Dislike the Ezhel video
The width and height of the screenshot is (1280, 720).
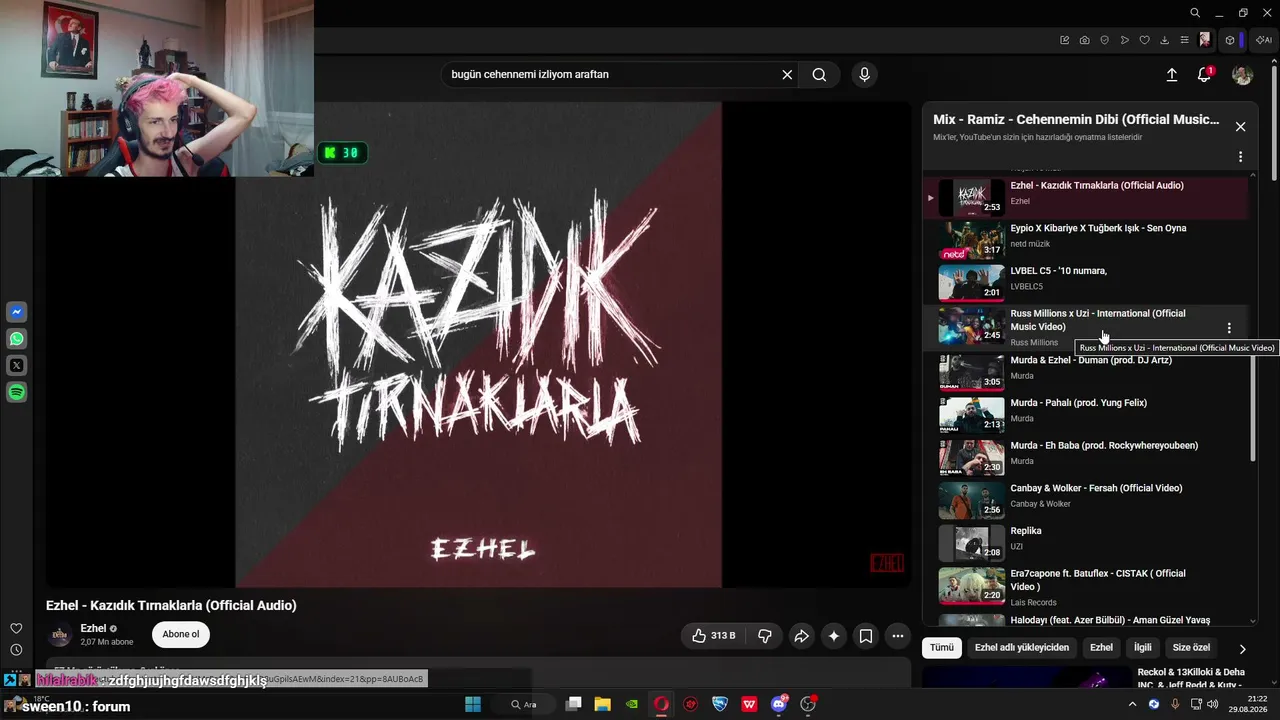(765, 636)
